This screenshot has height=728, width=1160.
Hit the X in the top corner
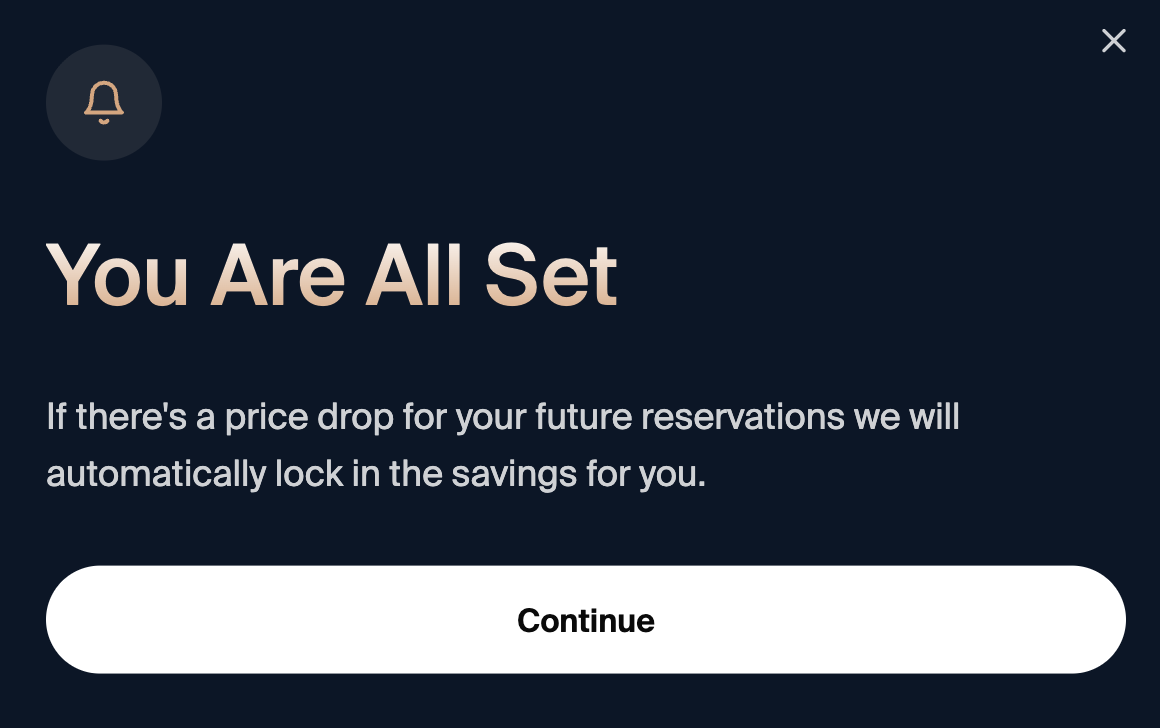(1113, 41)
